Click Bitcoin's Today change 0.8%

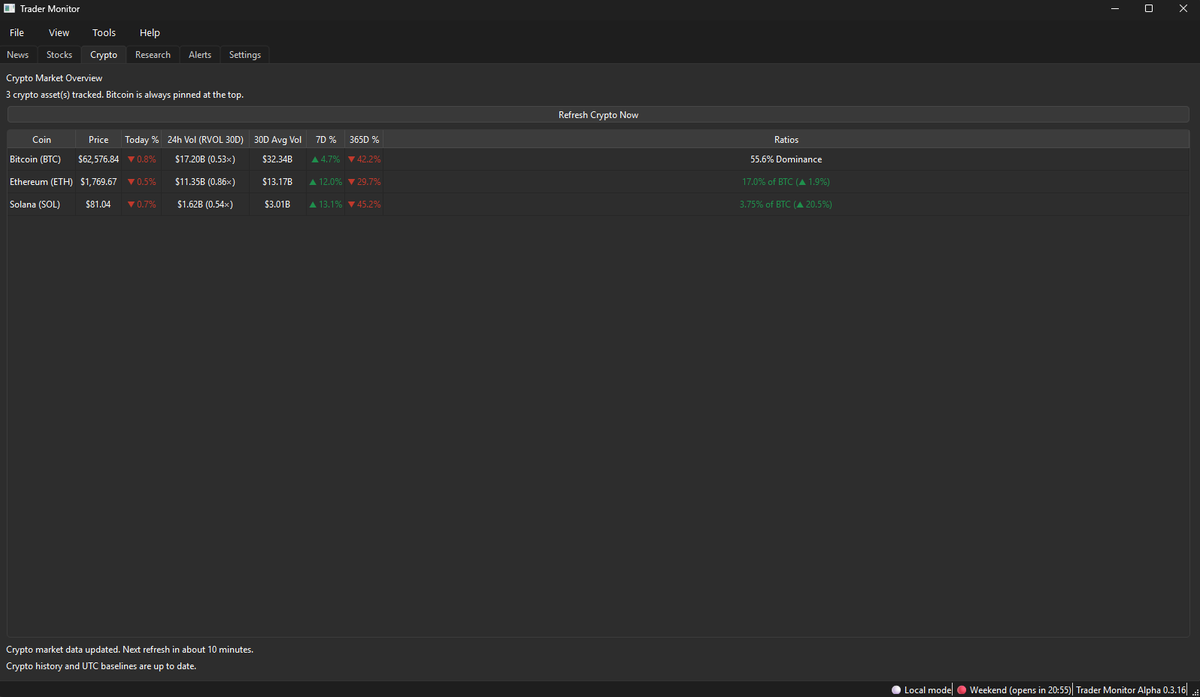coord(142,159)
